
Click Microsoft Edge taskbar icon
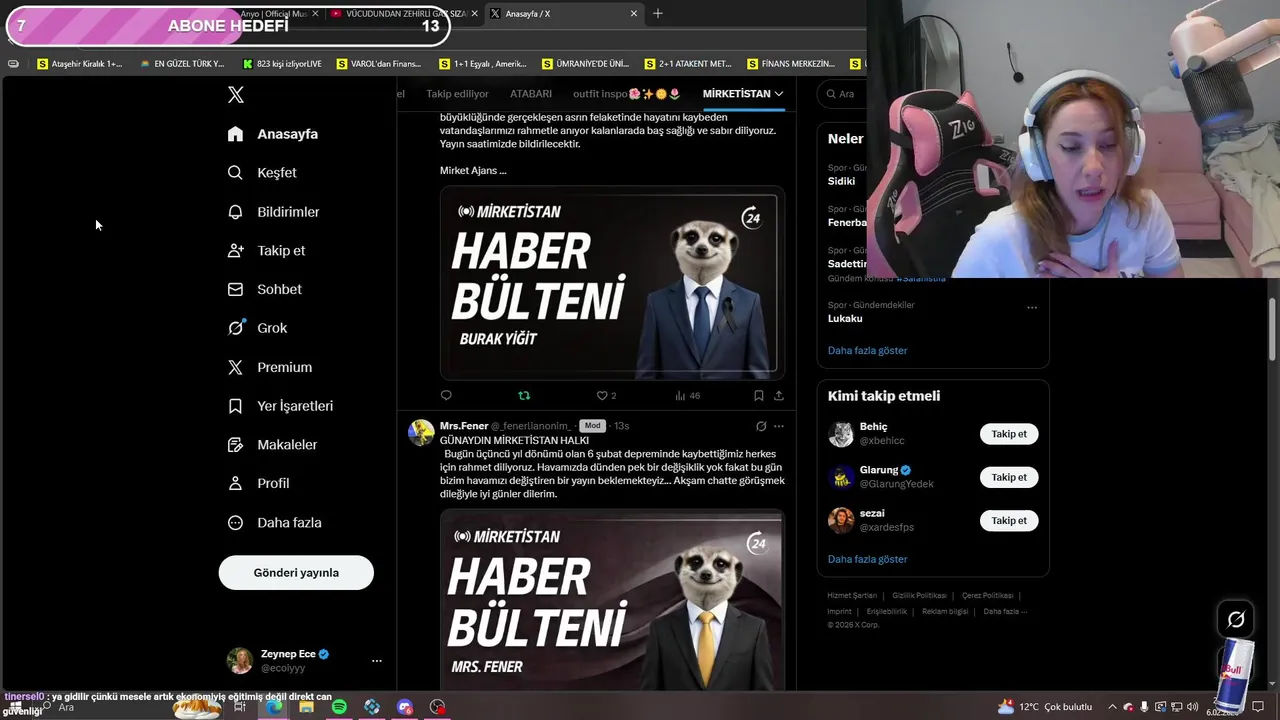[273, 707]
